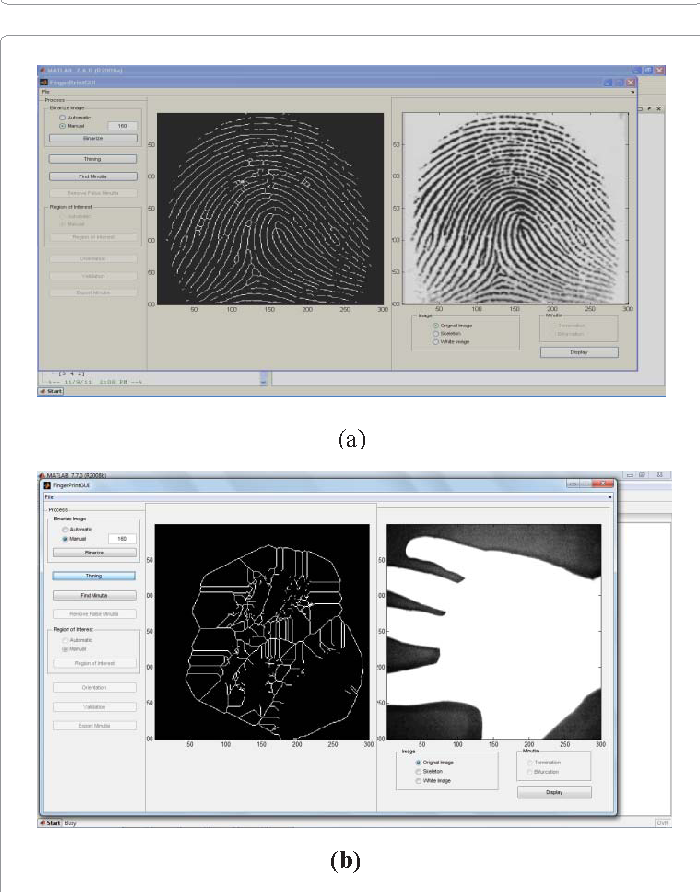Select Automatic binarize option in window (a)
700x892 pixels.
point(63,118)
